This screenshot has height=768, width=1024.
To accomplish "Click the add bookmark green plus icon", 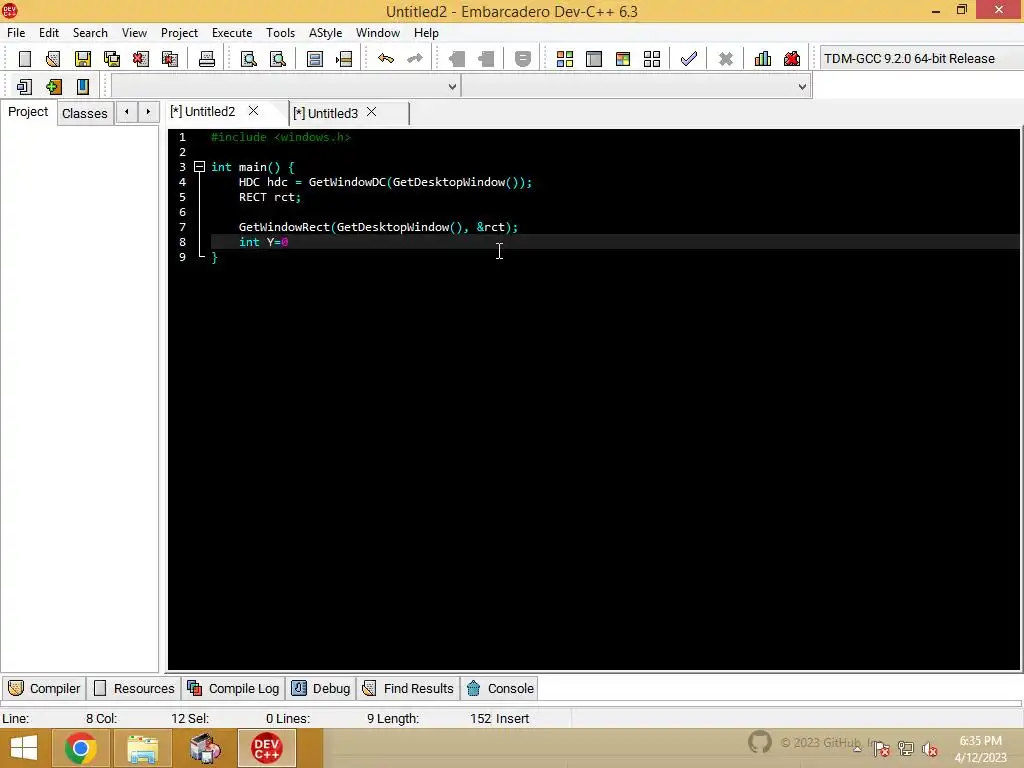I will point(54,86).
